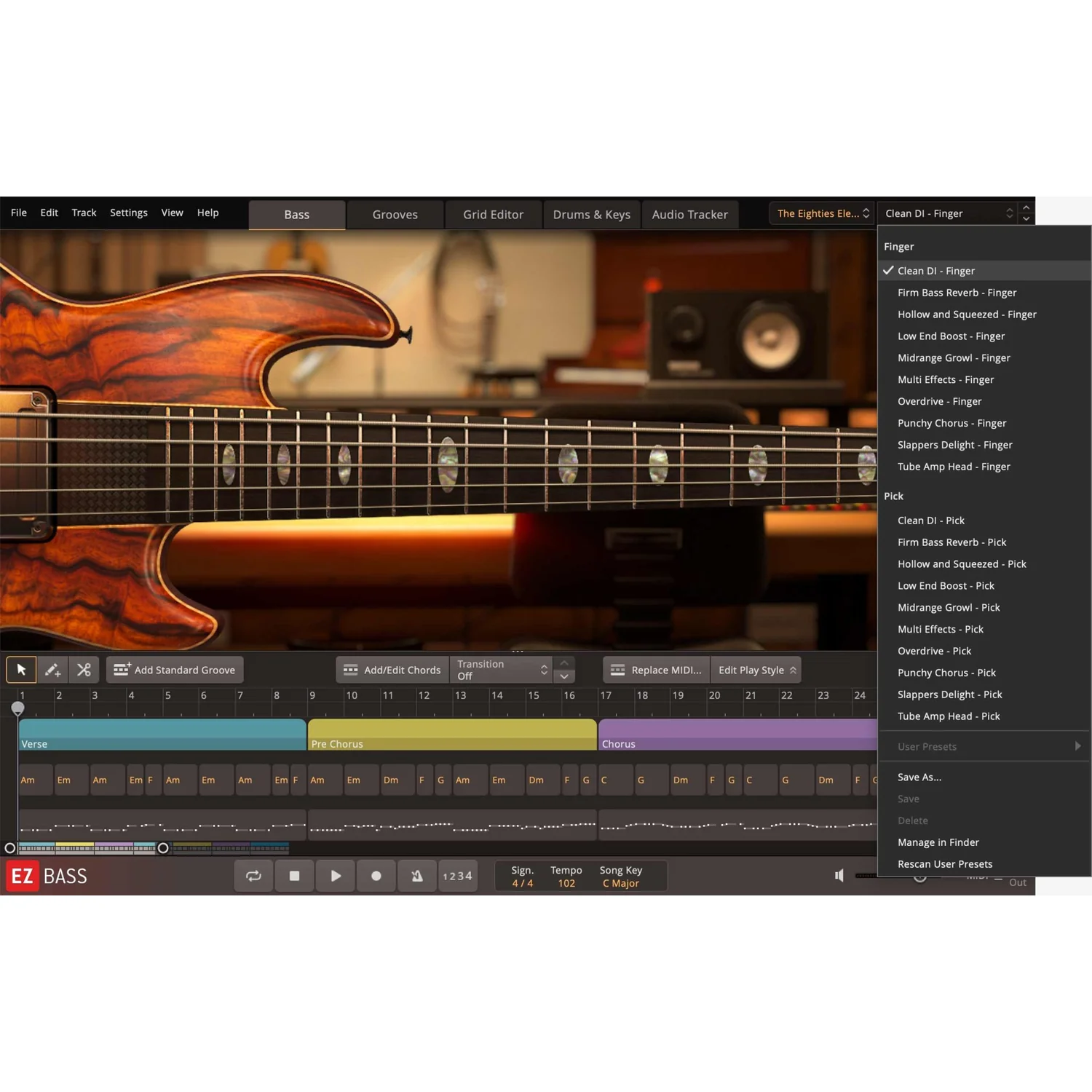Viewport: 1092px width, 1092px height.
Task: Choose Slappers Delight - Pick preset
Action: click(x=984, y=695)
